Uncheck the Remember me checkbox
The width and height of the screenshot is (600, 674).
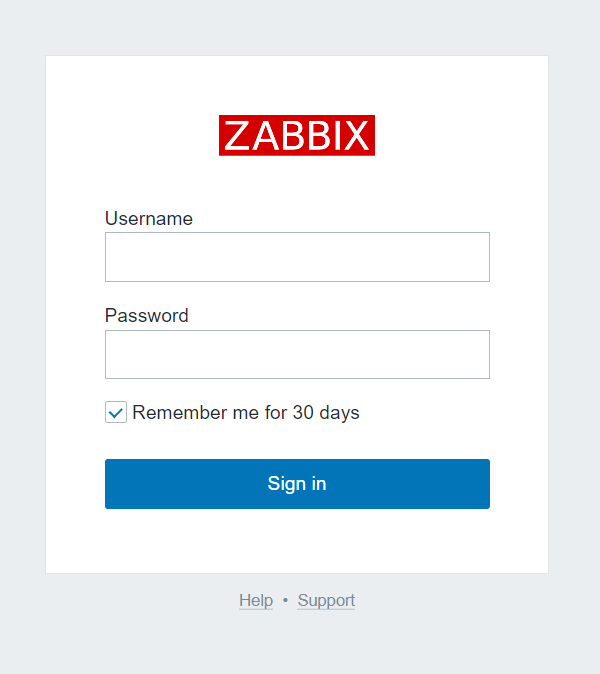pos(116,412)
